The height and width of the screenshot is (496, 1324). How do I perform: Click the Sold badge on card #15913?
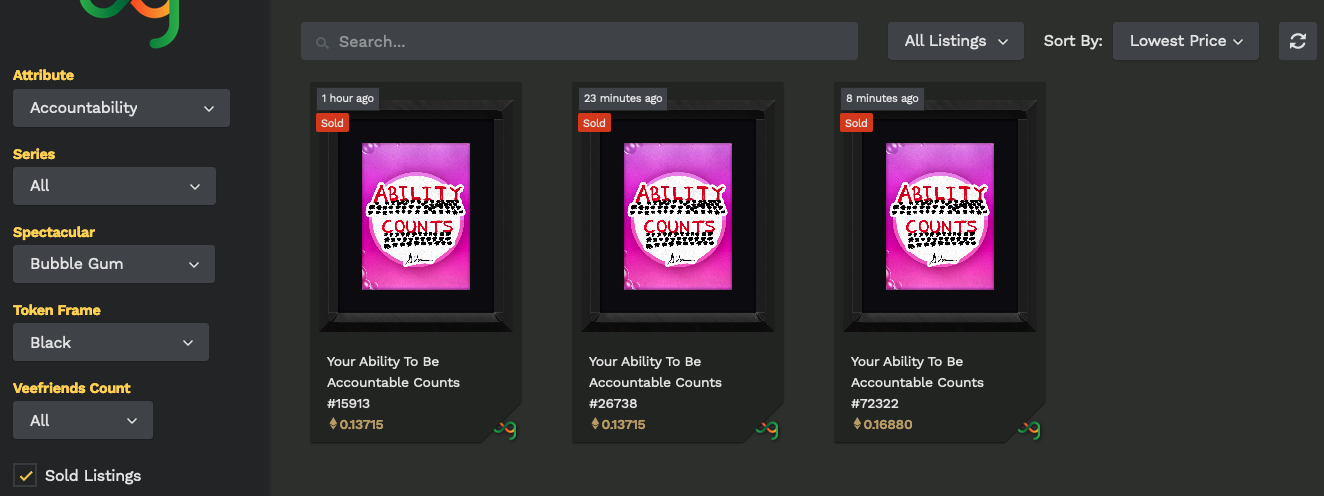pyautogui.click(x=333, y=123)
